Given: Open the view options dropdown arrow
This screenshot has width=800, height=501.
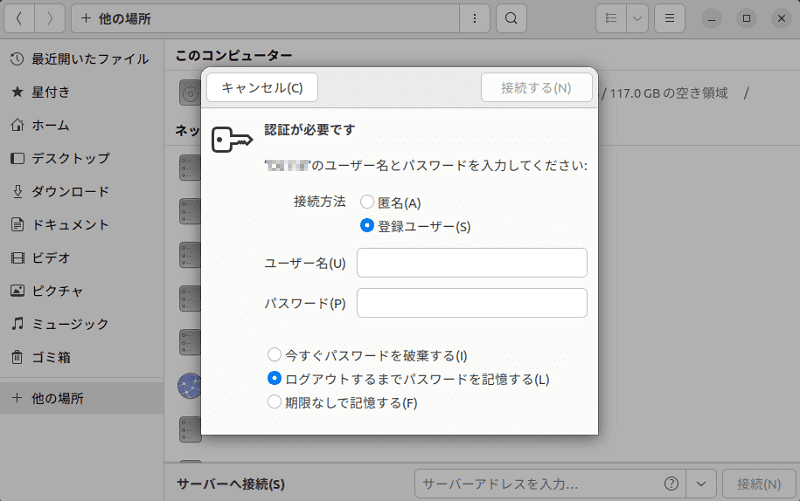Looking at the screenshot, I should point(637,19).
